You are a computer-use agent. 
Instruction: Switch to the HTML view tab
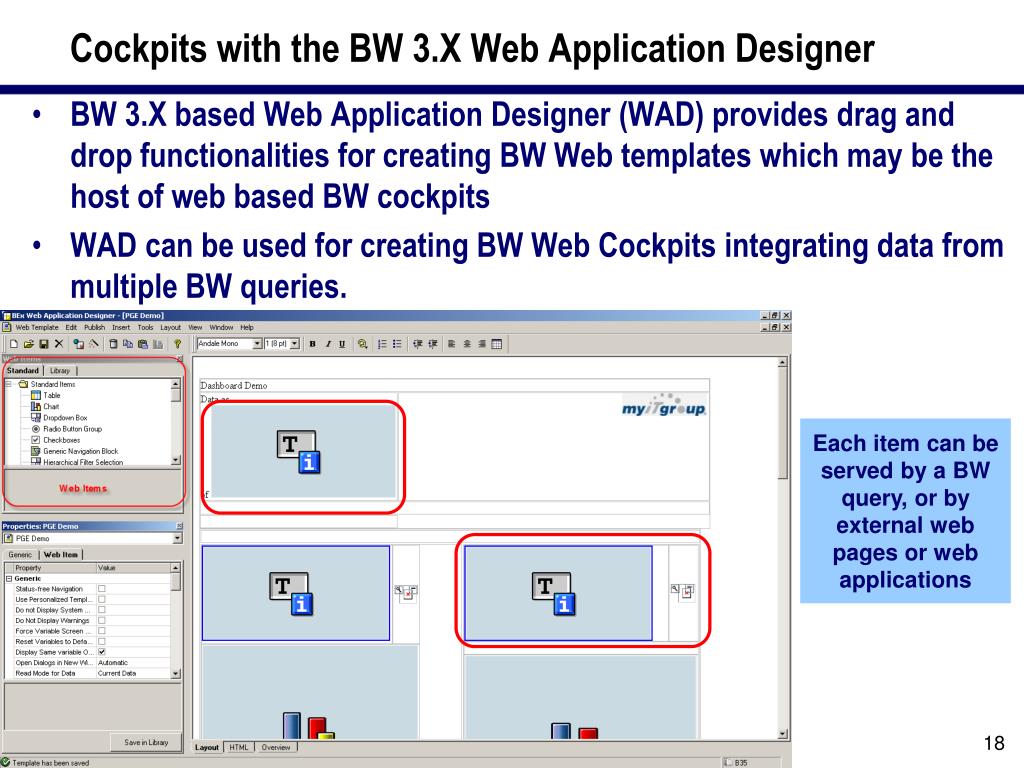click(239, 747)
